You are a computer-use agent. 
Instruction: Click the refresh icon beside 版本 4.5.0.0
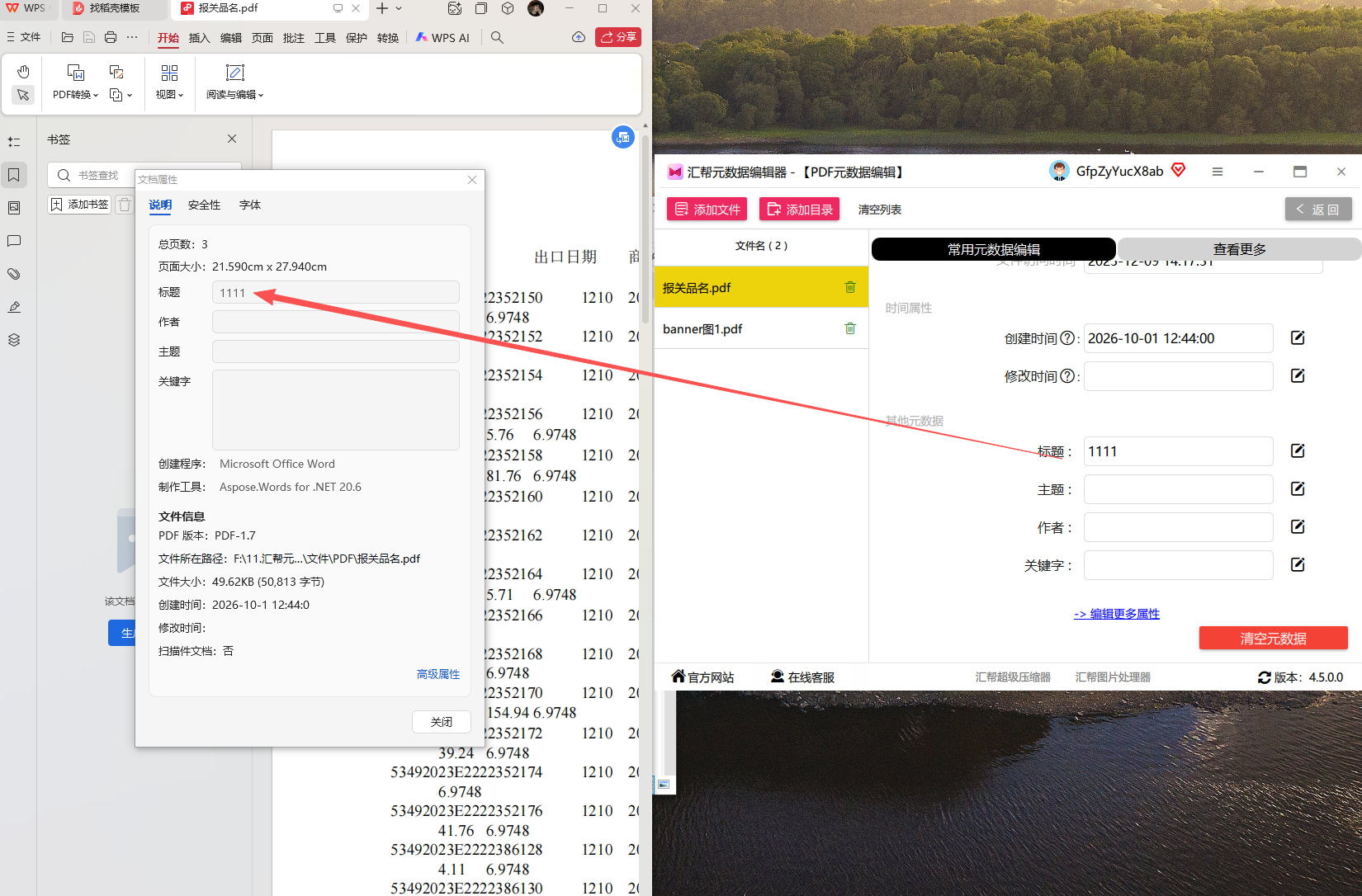tap(1264, 677)
